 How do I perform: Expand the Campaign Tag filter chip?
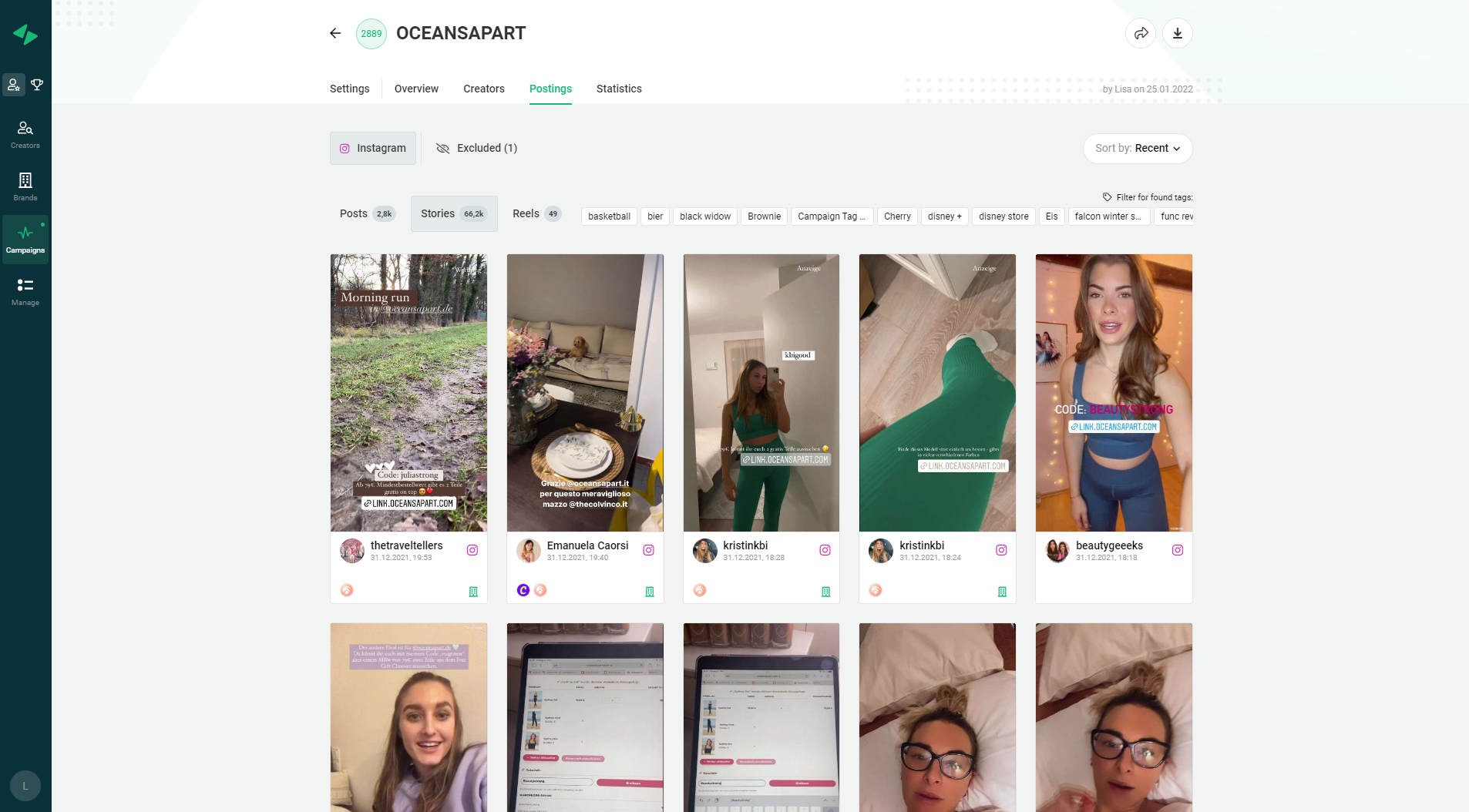tap(831, 216)
